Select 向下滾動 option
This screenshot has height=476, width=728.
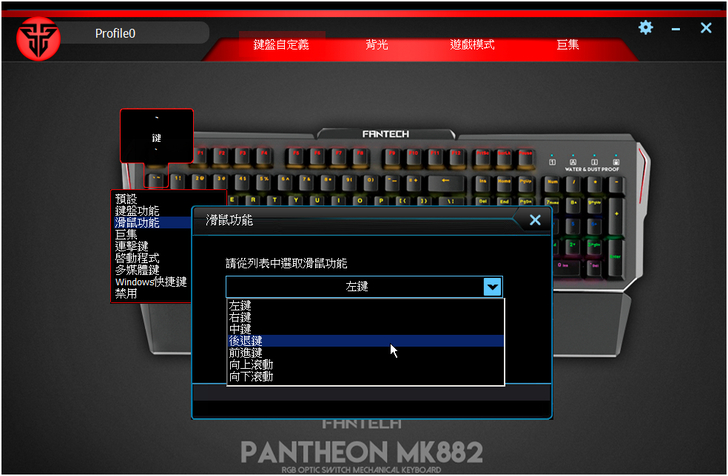pyautogui.click(x=251, y=377)
